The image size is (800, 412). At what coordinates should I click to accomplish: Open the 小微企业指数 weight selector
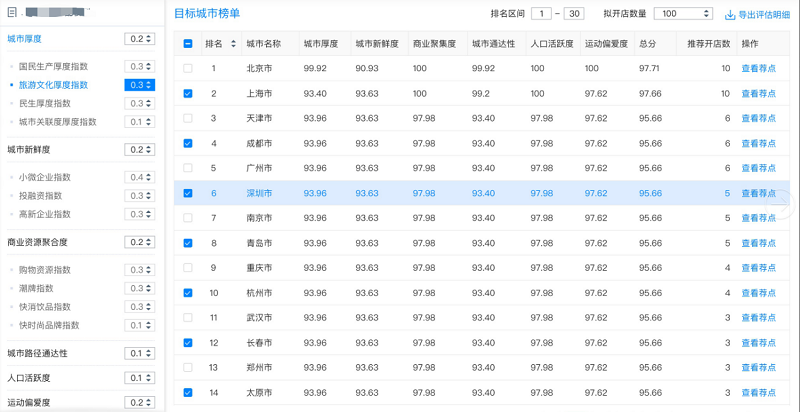coord(140,177)
